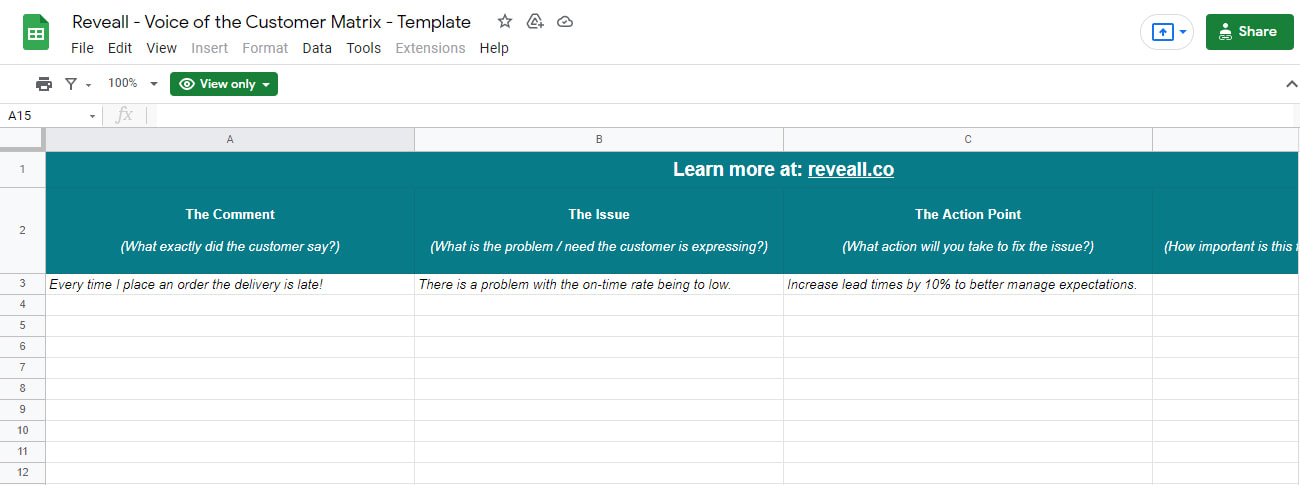The image size is (1300, 485).
Task: Click the reveall.co link
Action: pyautogui.click(x=851, y=170)
